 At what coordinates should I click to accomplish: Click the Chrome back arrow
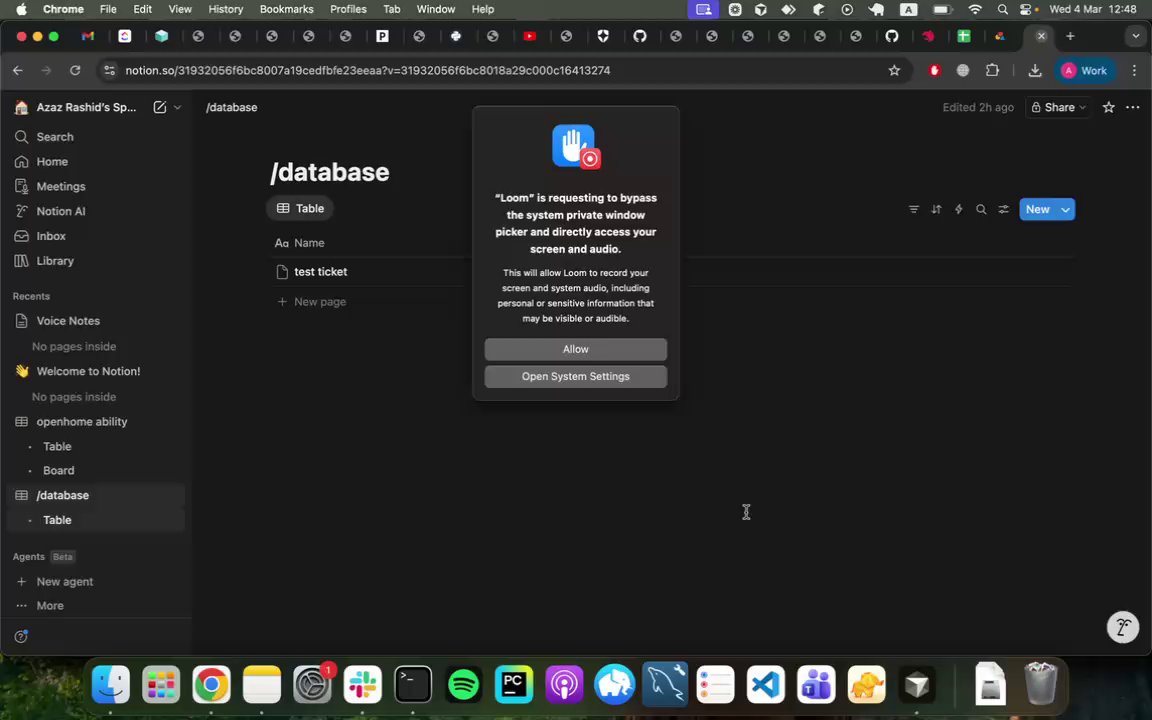coord(18,71)
